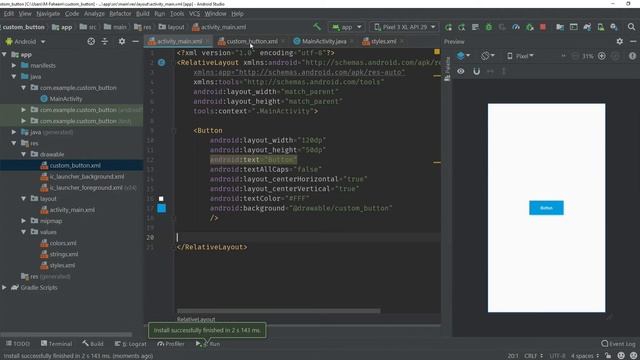Screen dimensions: 640x360
Task: Expand the Gradle Scripts node
Action: click(x=4, y=287)
